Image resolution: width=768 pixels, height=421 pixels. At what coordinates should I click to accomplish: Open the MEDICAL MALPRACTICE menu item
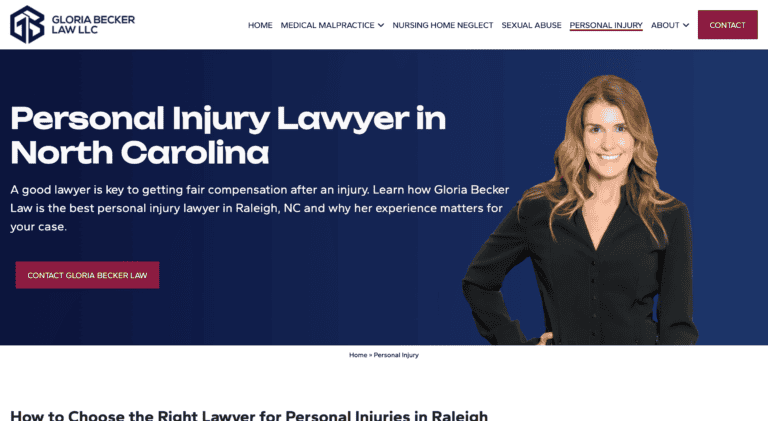pos(327,25)
